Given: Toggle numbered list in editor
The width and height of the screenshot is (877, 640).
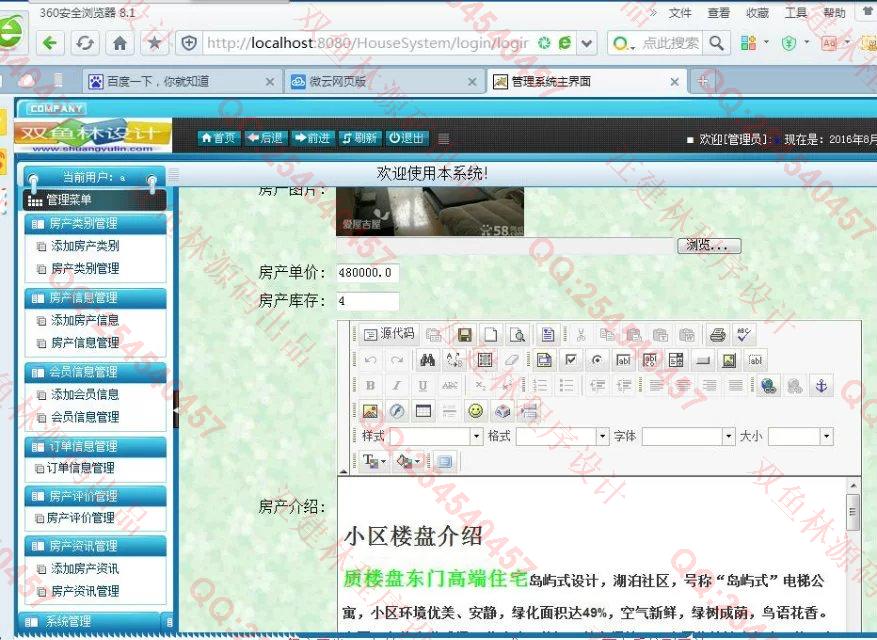Looking at the screenshot, I should [540, 386].
